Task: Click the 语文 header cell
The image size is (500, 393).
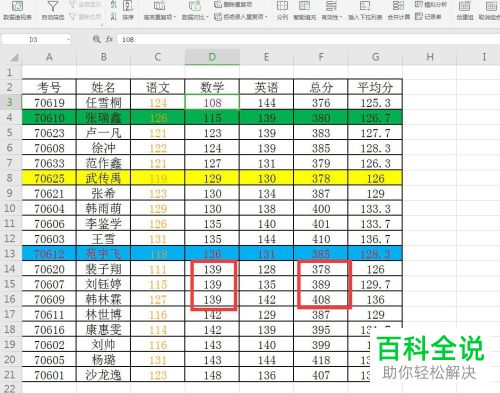Action: click(x=158, y=87)
